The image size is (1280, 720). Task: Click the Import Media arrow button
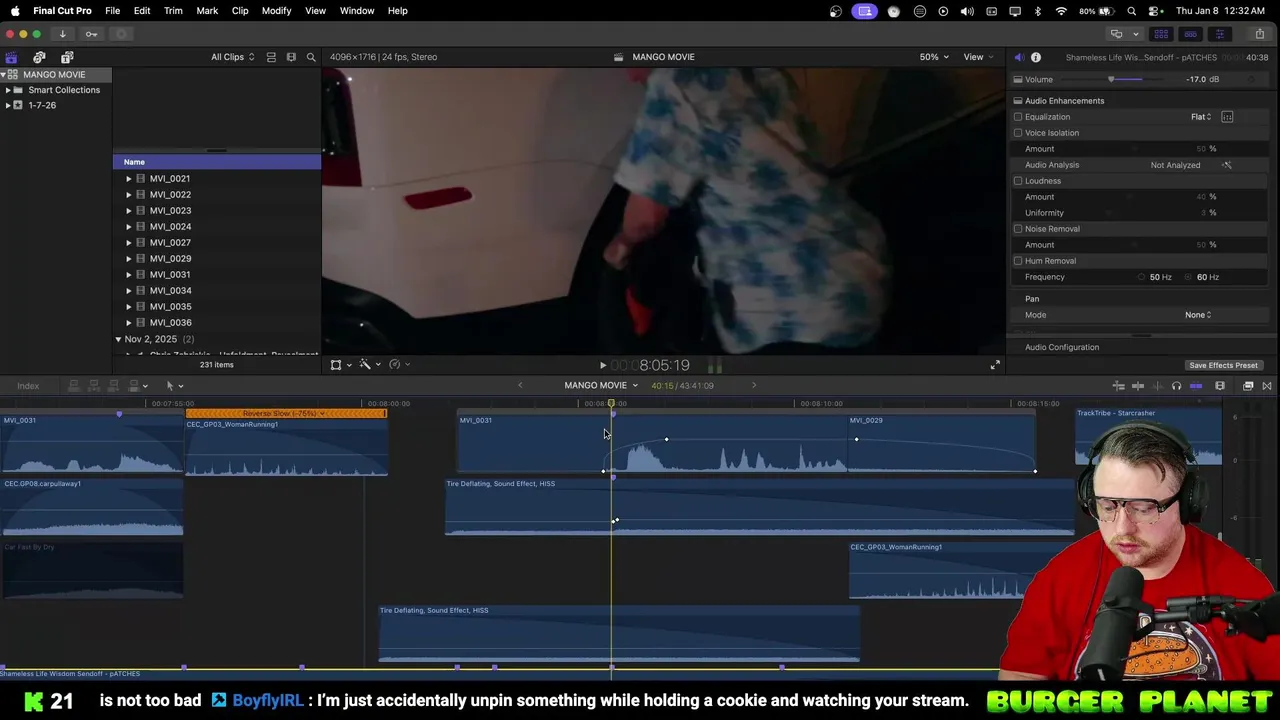coord(62,34)
